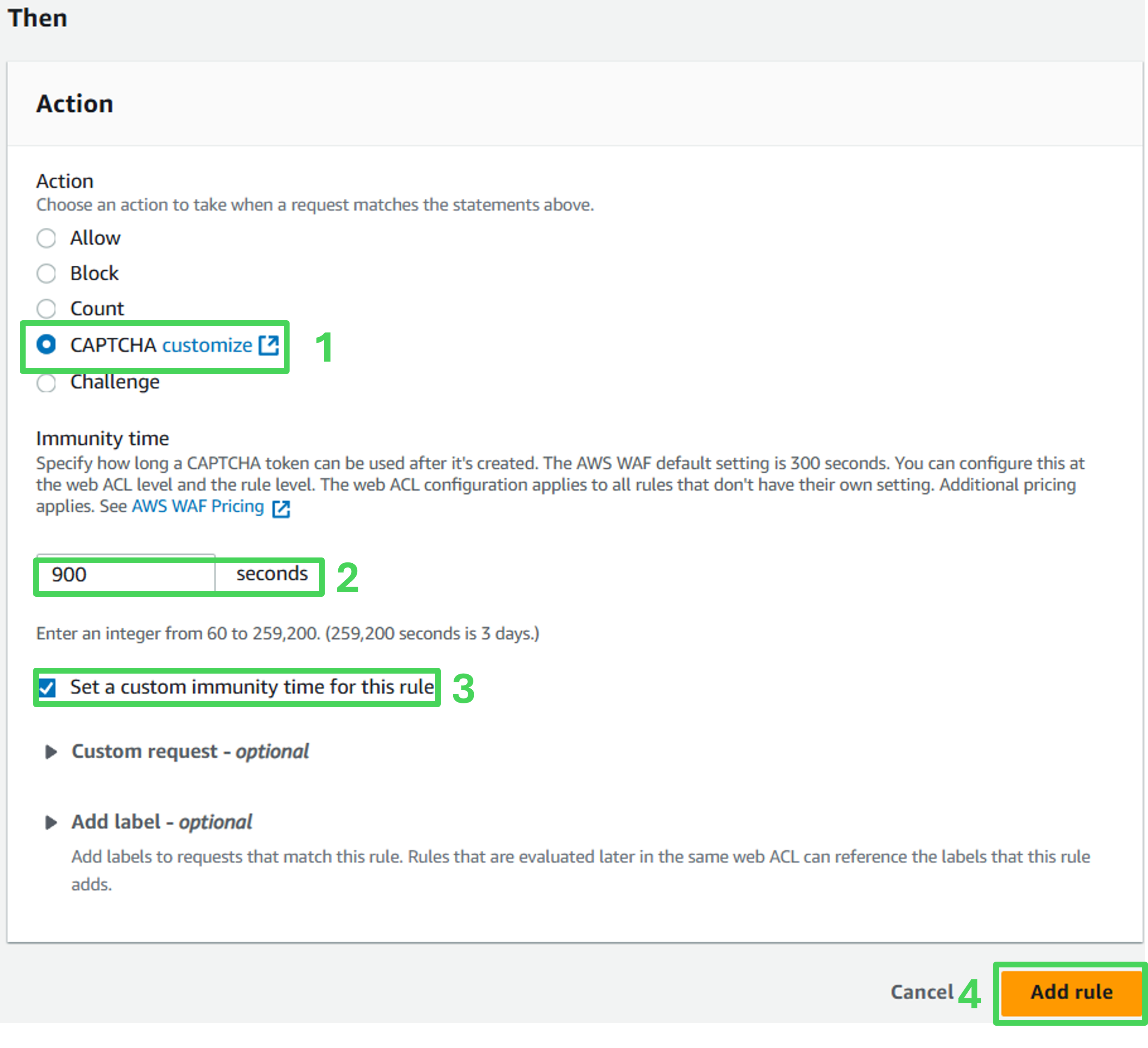
Task: Select the Allow radio button
Action: click(46, 238)
